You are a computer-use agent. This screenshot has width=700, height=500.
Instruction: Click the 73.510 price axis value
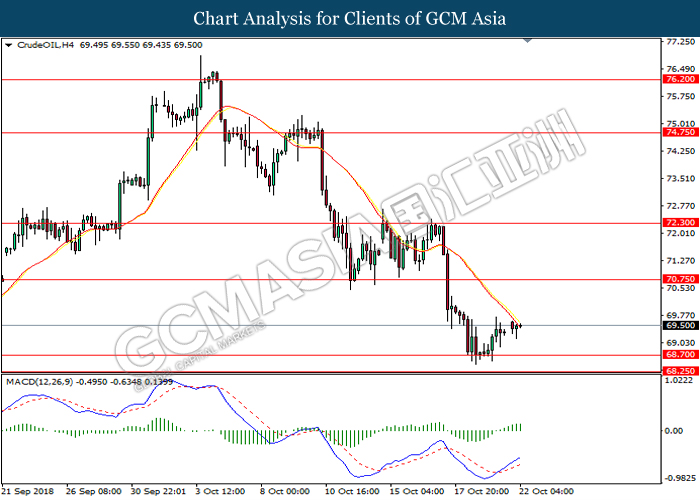tap(680, 179)
